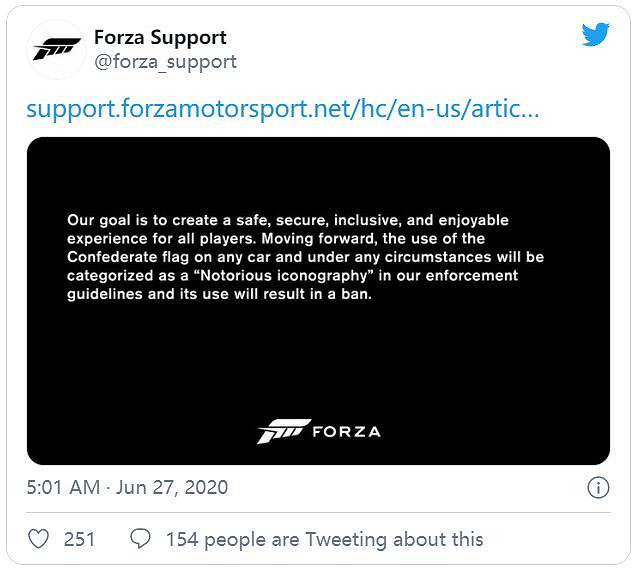Image resolution: width=641 pixels, height=571 pixels.
Task: Visit the @forza_support handle link
Action: pos(165,62)
